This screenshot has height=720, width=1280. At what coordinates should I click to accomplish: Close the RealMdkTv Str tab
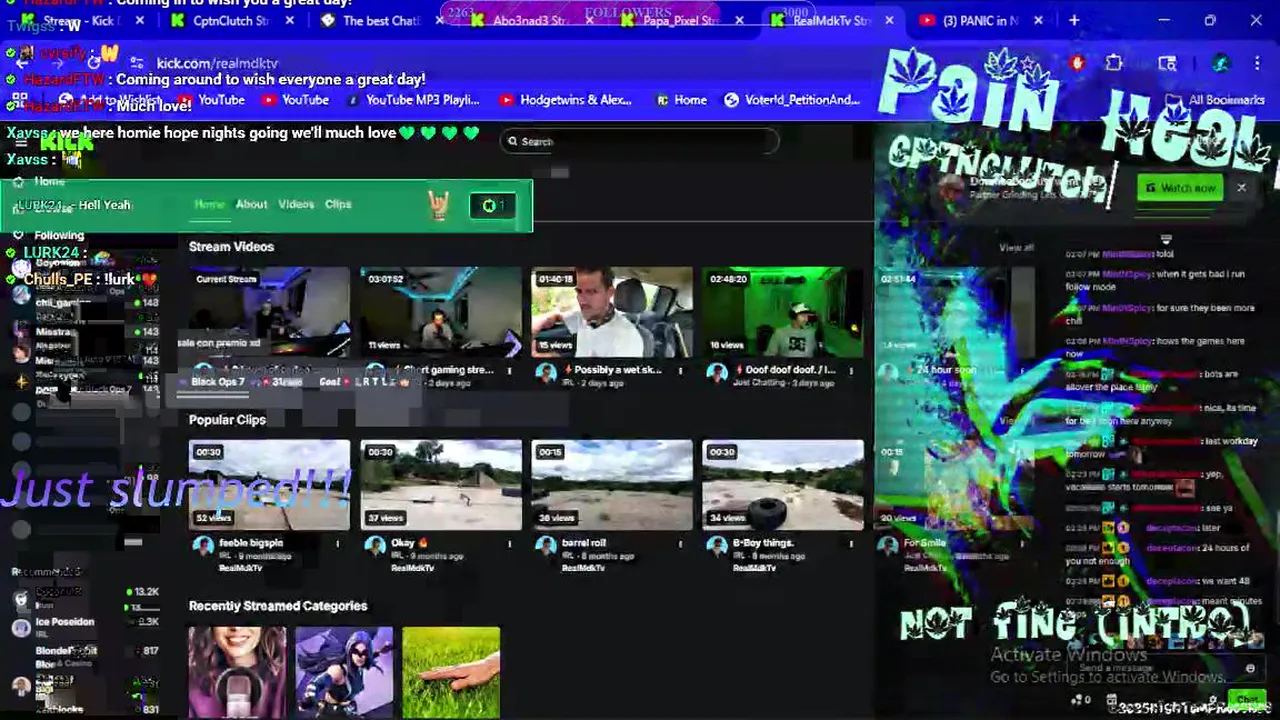pyautogui.click(x=889, y=20)
